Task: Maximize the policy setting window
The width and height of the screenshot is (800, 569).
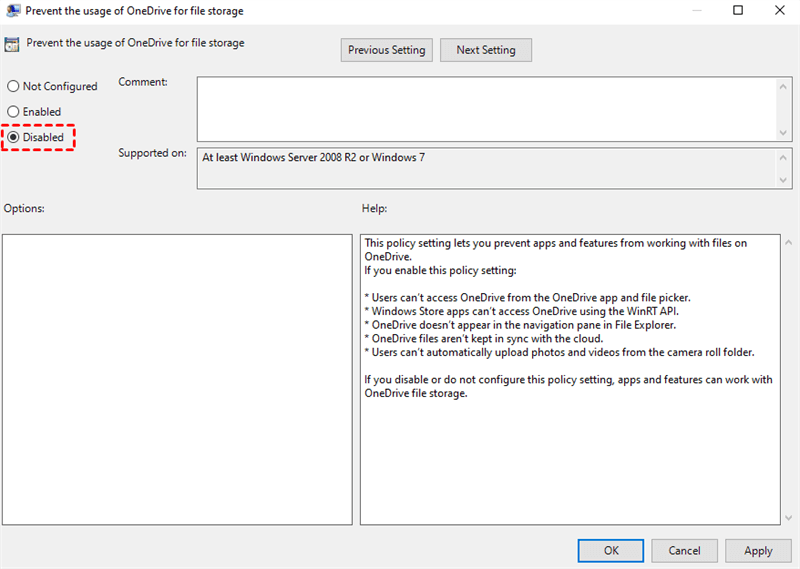Action: [738, 11]
